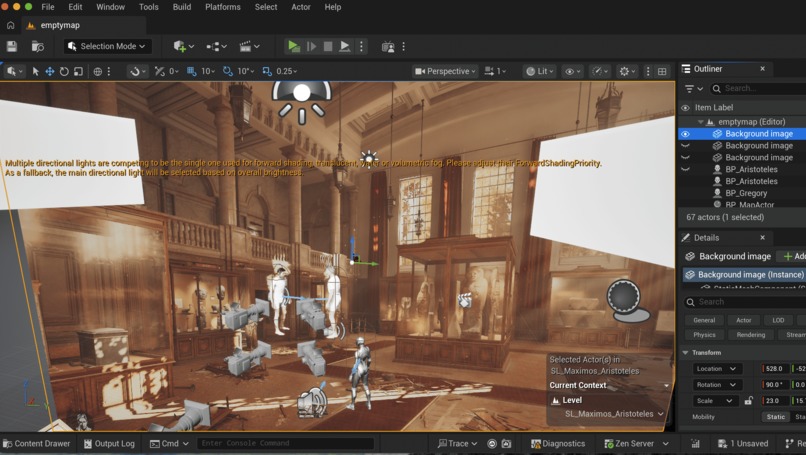Show the hidden BP_Aristoteles actor via closed-eye icon
The width and height of the screenshot is (806, 455).
[x=685, y=169]
